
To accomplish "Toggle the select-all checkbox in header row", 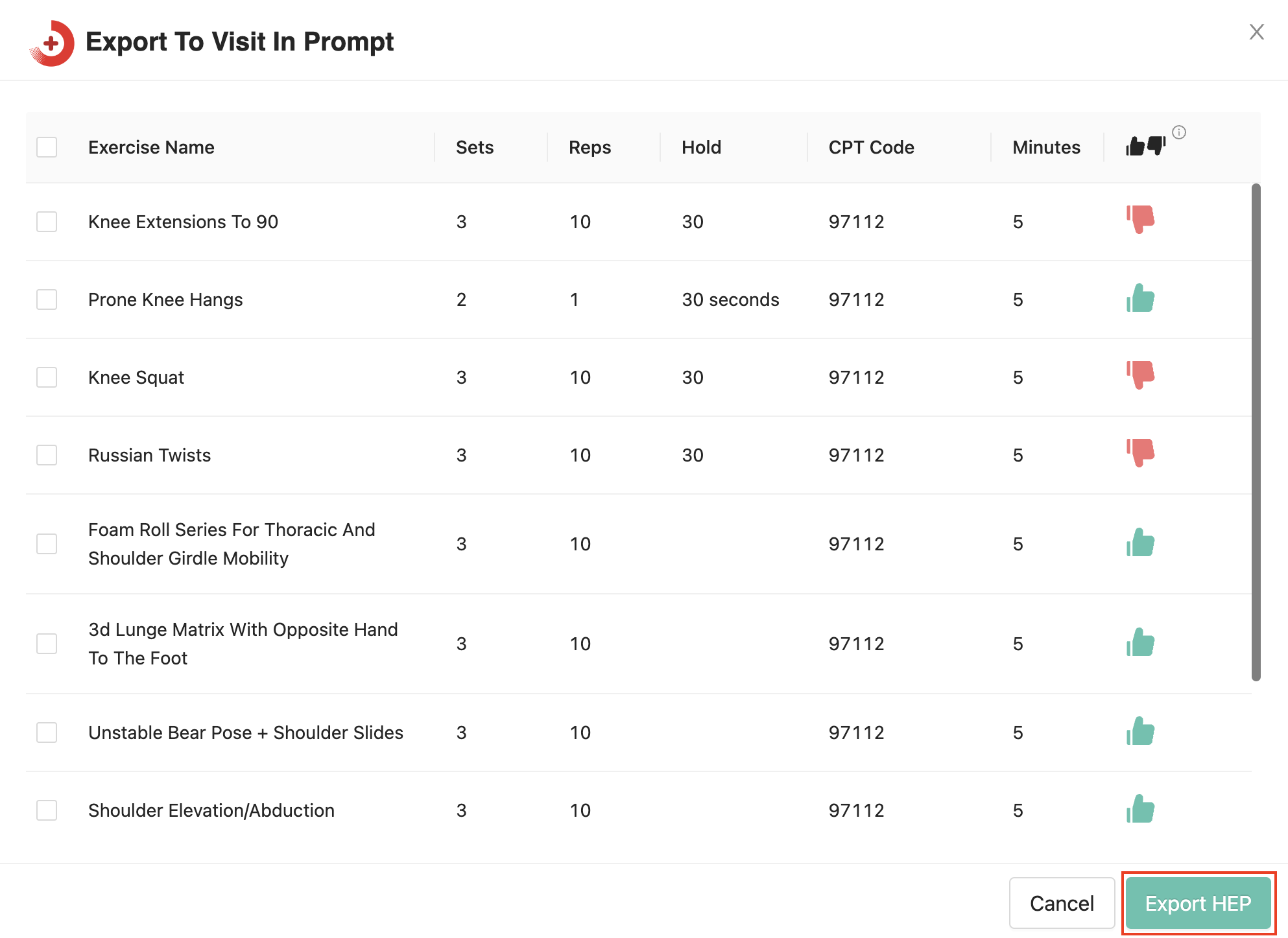I will pos(47,147).
